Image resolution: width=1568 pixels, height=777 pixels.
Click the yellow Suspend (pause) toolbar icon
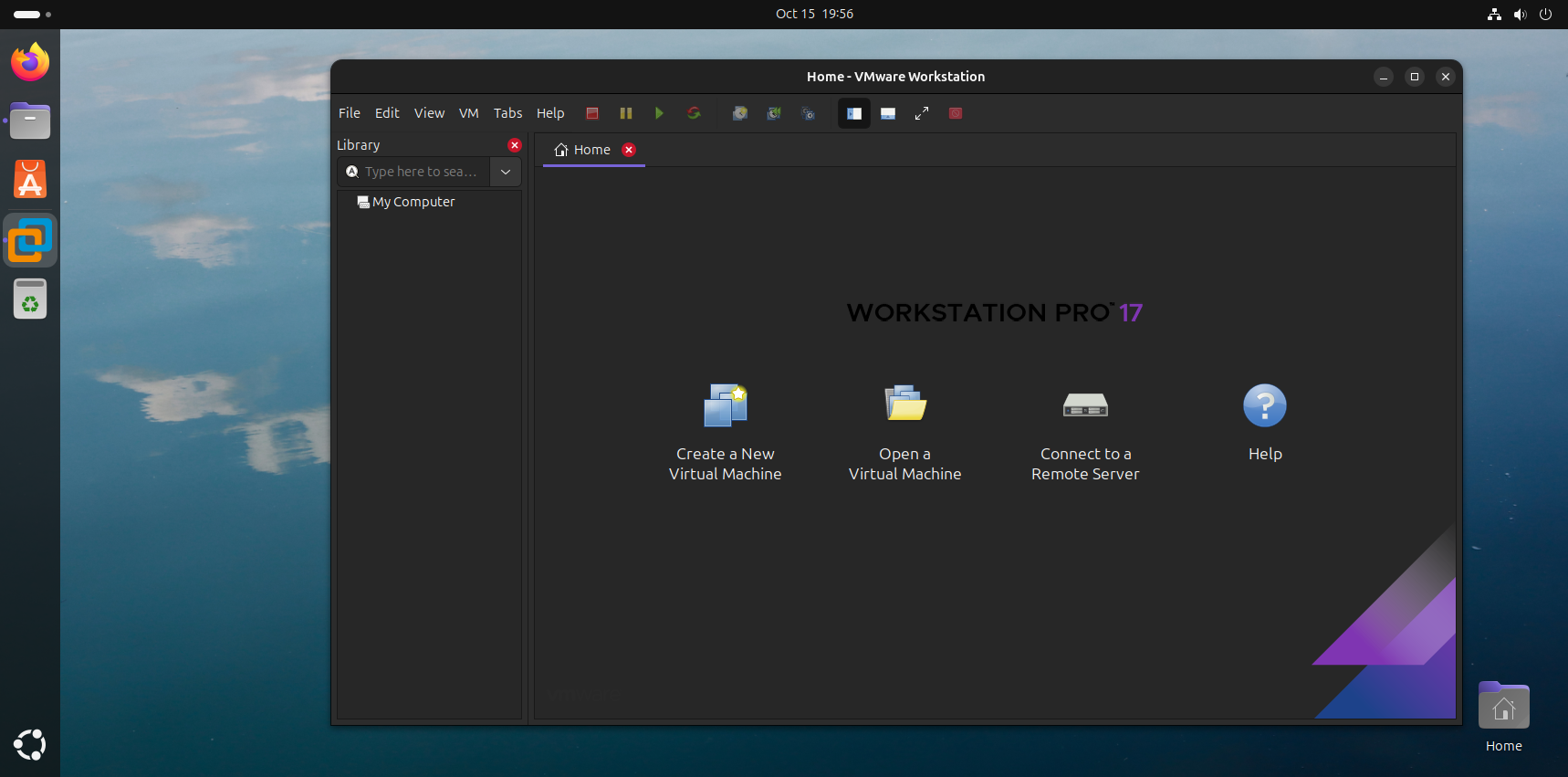click(626, 113)
